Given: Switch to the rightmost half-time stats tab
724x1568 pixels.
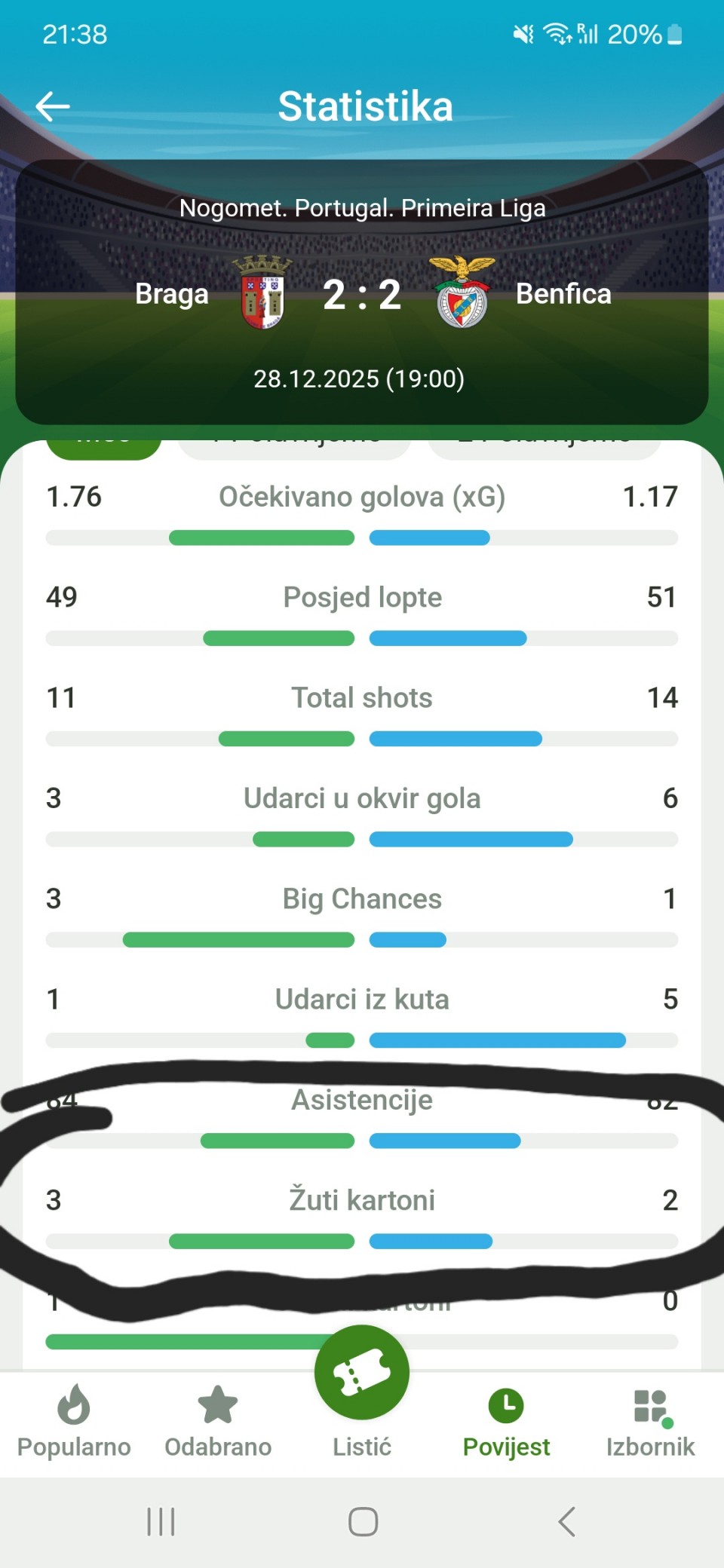Looking at the screenshot, I should click(545, 447).
